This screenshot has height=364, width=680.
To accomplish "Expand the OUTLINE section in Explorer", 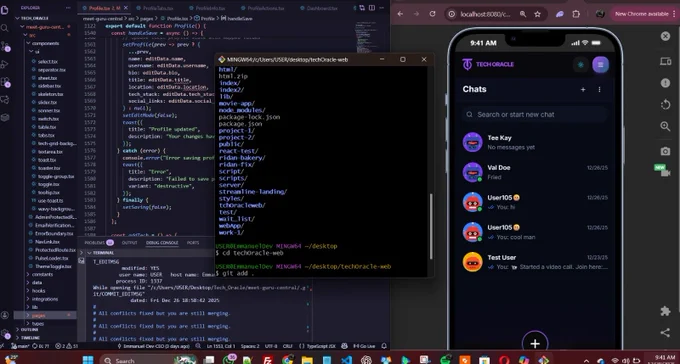I will coord(28,330).
